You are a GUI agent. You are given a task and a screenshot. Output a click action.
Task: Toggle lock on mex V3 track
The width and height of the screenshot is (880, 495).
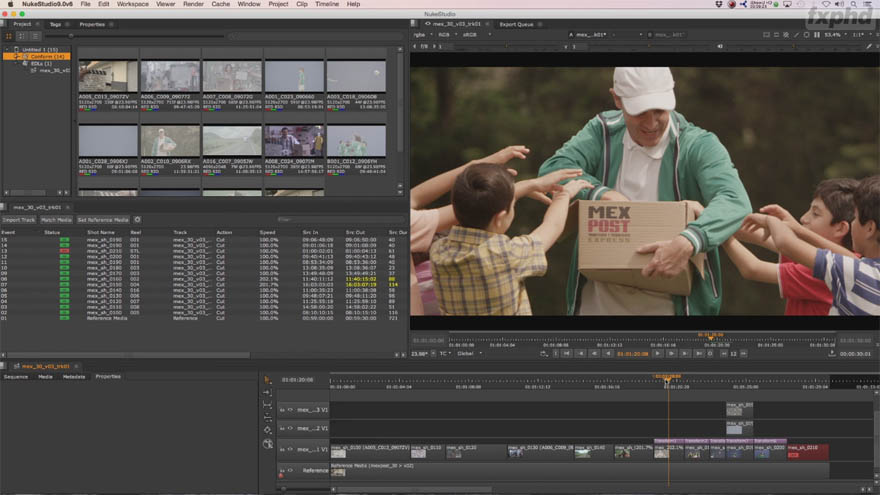point(282,410)
